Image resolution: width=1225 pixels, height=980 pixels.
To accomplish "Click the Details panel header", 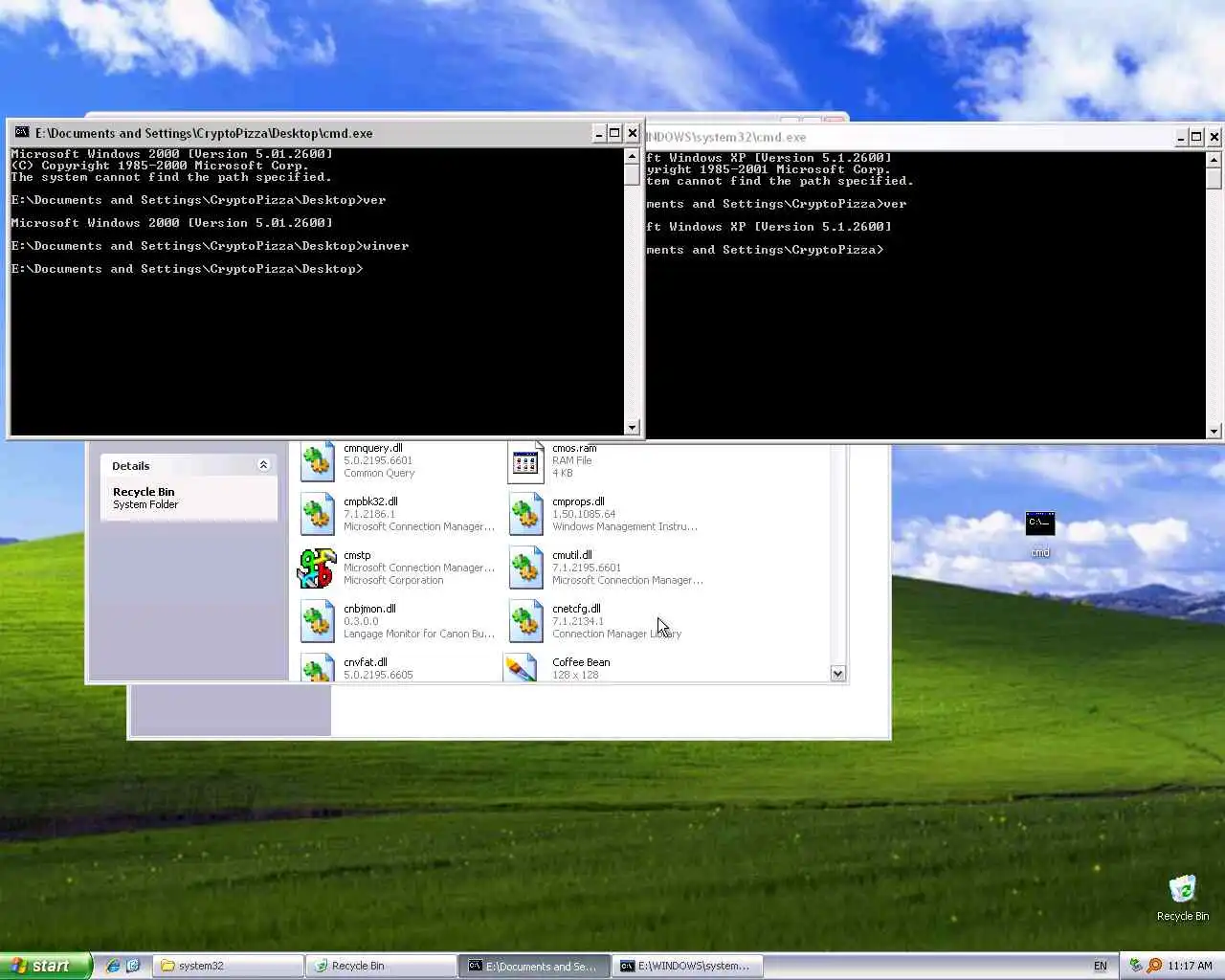I will pyautogui.click(x=189, y=465).
